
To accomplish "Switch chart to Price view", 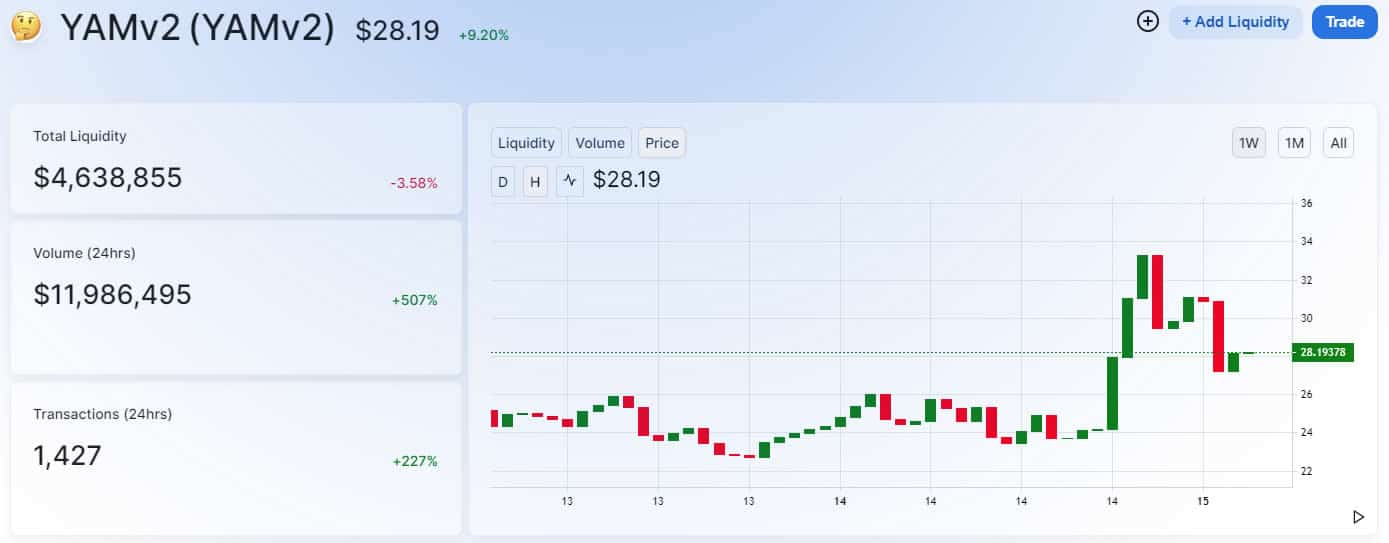I will click(x=662, y=143).
